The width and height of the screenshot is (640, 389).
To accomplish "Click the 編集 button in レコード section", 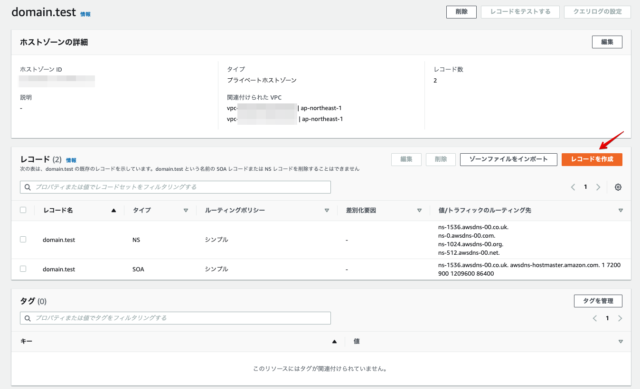I will (406, 159).
